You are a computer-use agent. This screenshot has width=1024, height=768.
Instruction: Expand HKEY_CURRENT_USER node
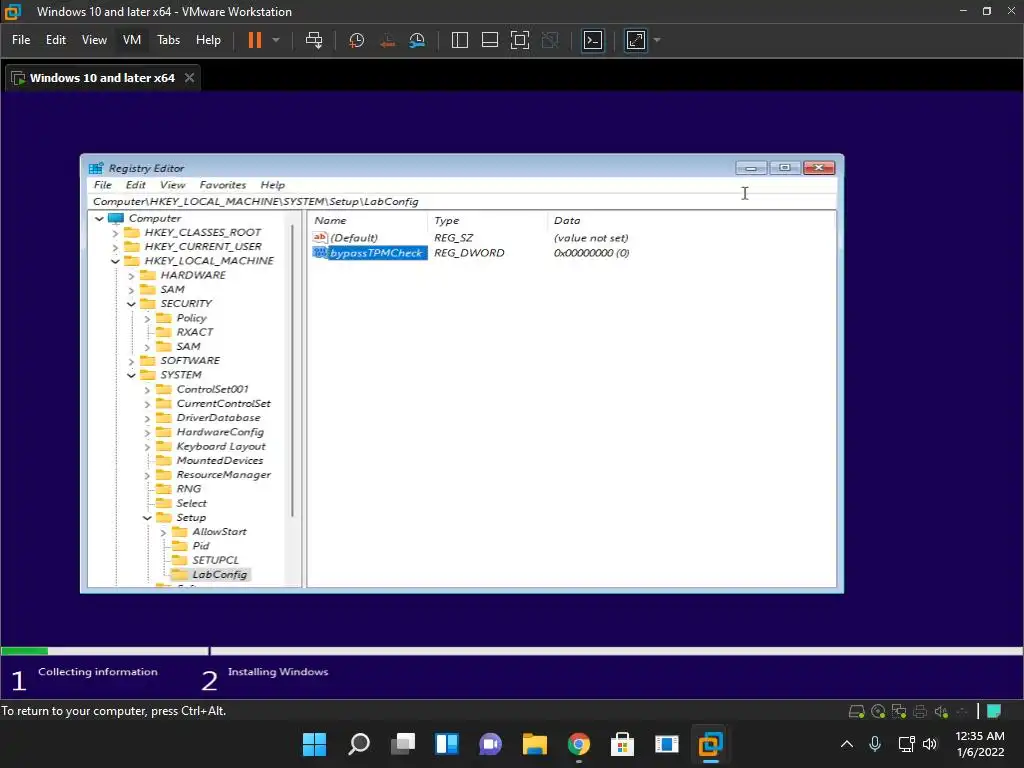pos(115,248)
